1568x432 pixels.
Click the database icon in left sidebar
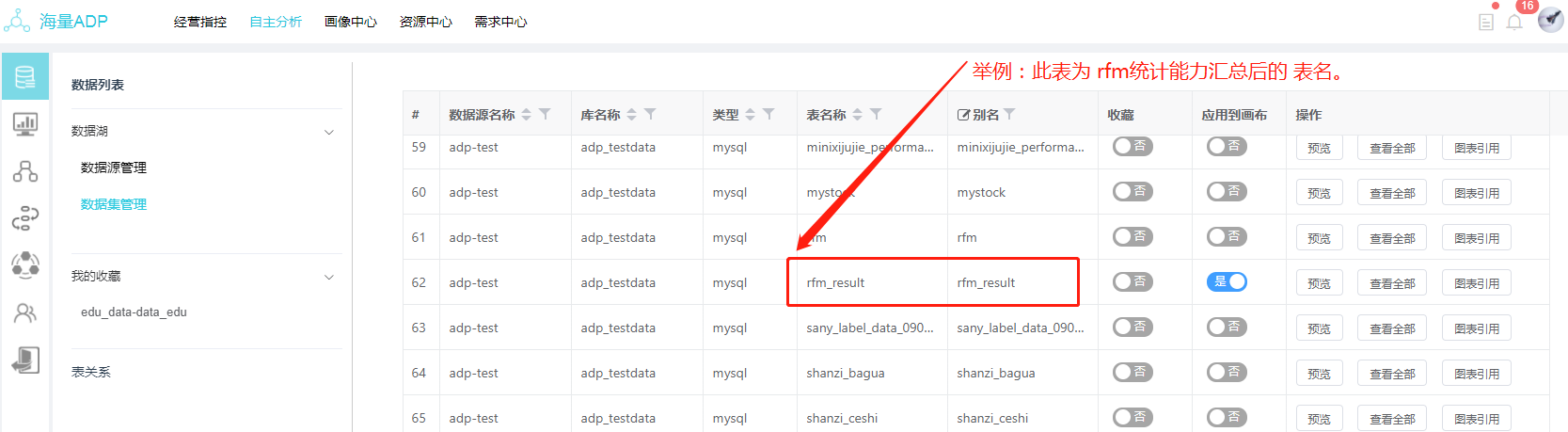click(x=25, y=76)
